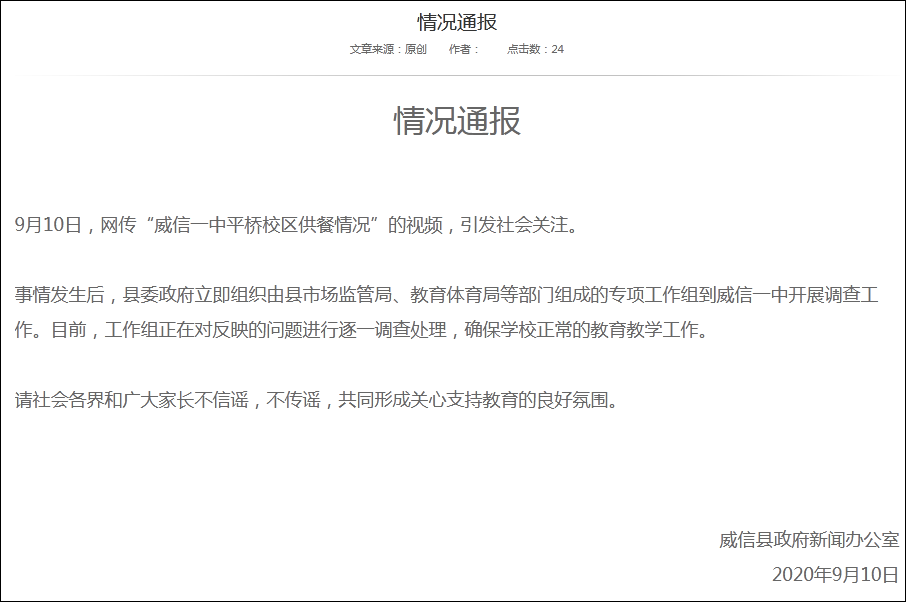Click the closing date 2020年9月10日
This screenshot has width=906, height=602.
(x=835, y=574)
